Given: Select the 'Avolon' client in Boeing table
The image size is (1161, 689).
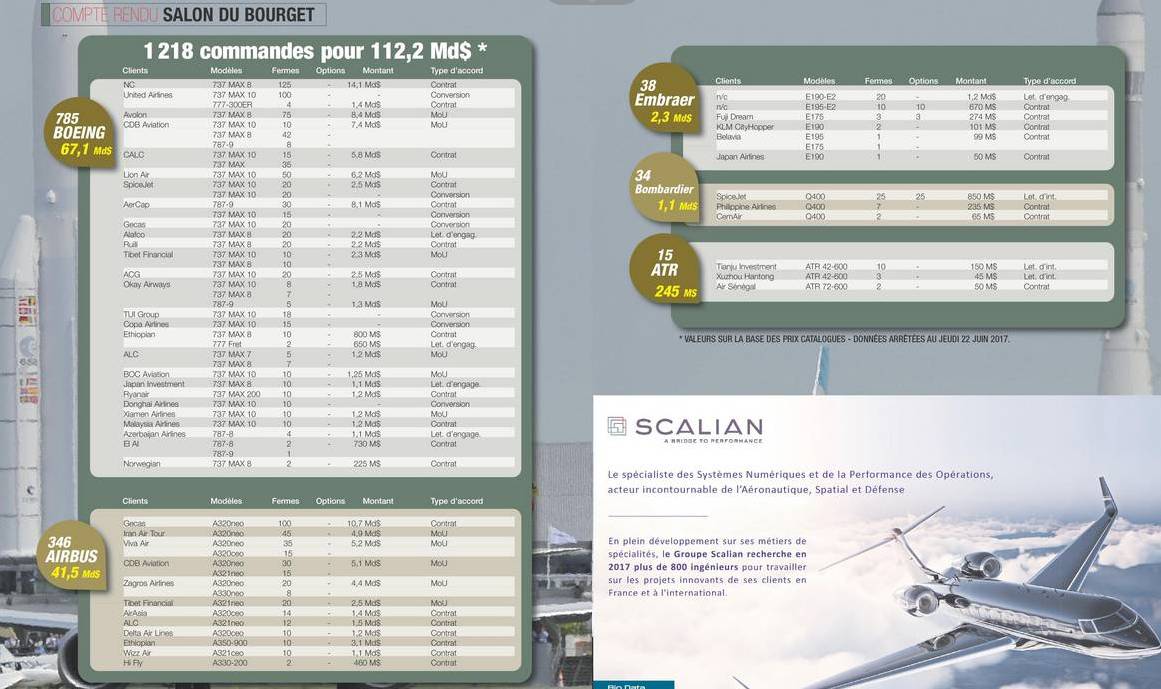Looking at the screenshot, I should pos(135,115).
